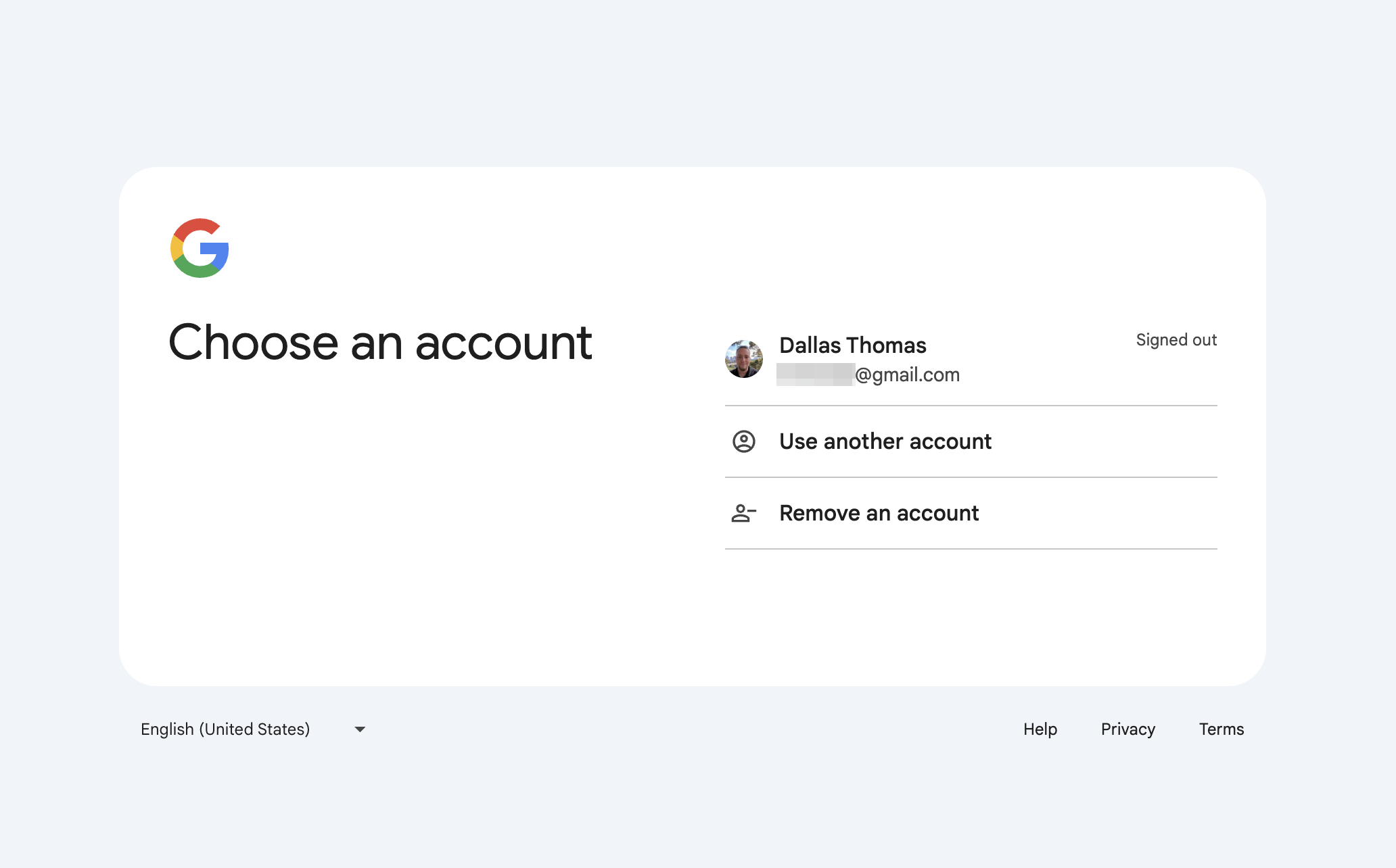Open the Privacy link
The height and width of the screenshot is (868, 1396).
point(1127,729)
